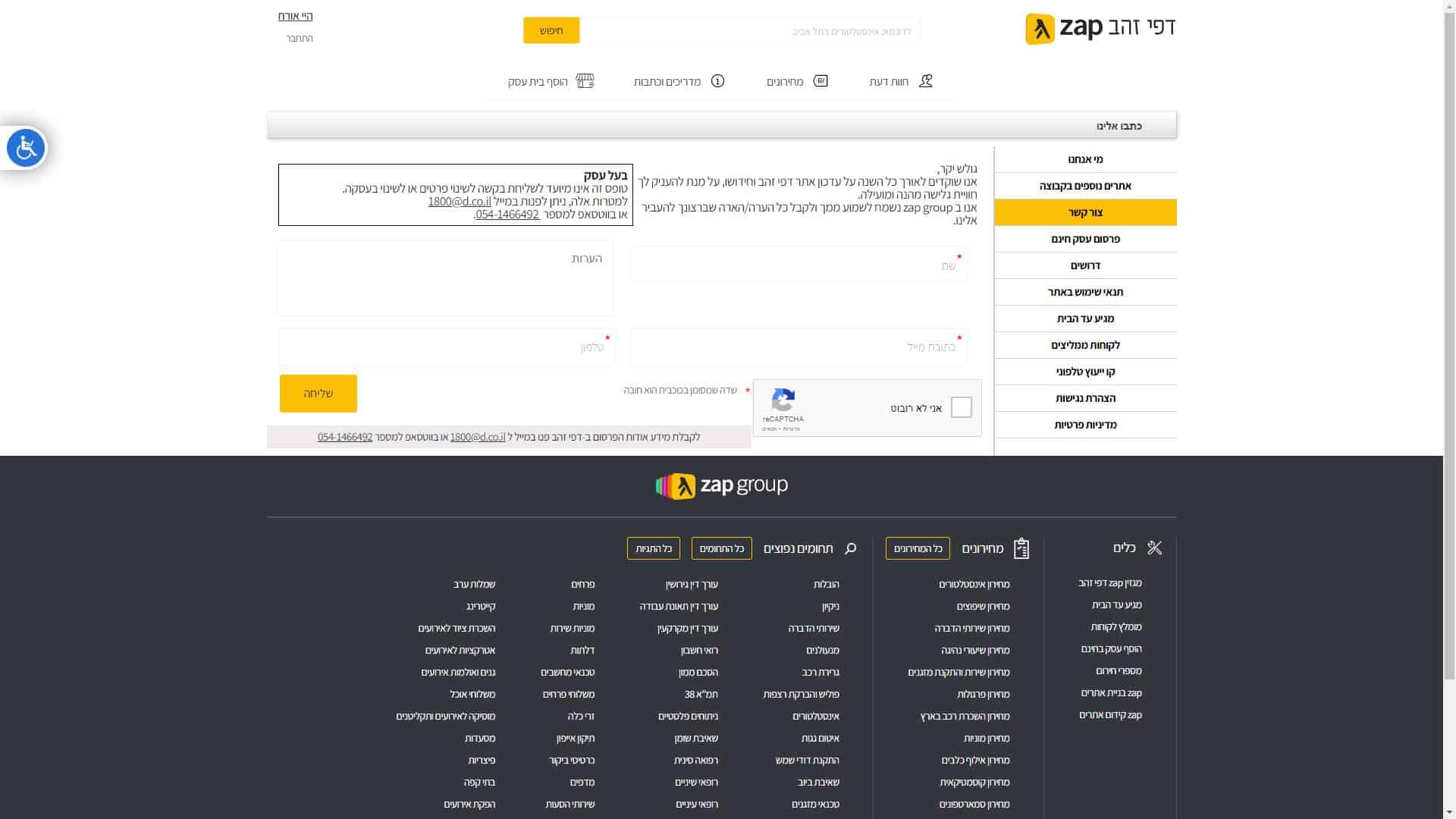The image size is (1456, 819).
Task: Click the 1800@d.co.il email link in box
Action: [x=460, y=201]
